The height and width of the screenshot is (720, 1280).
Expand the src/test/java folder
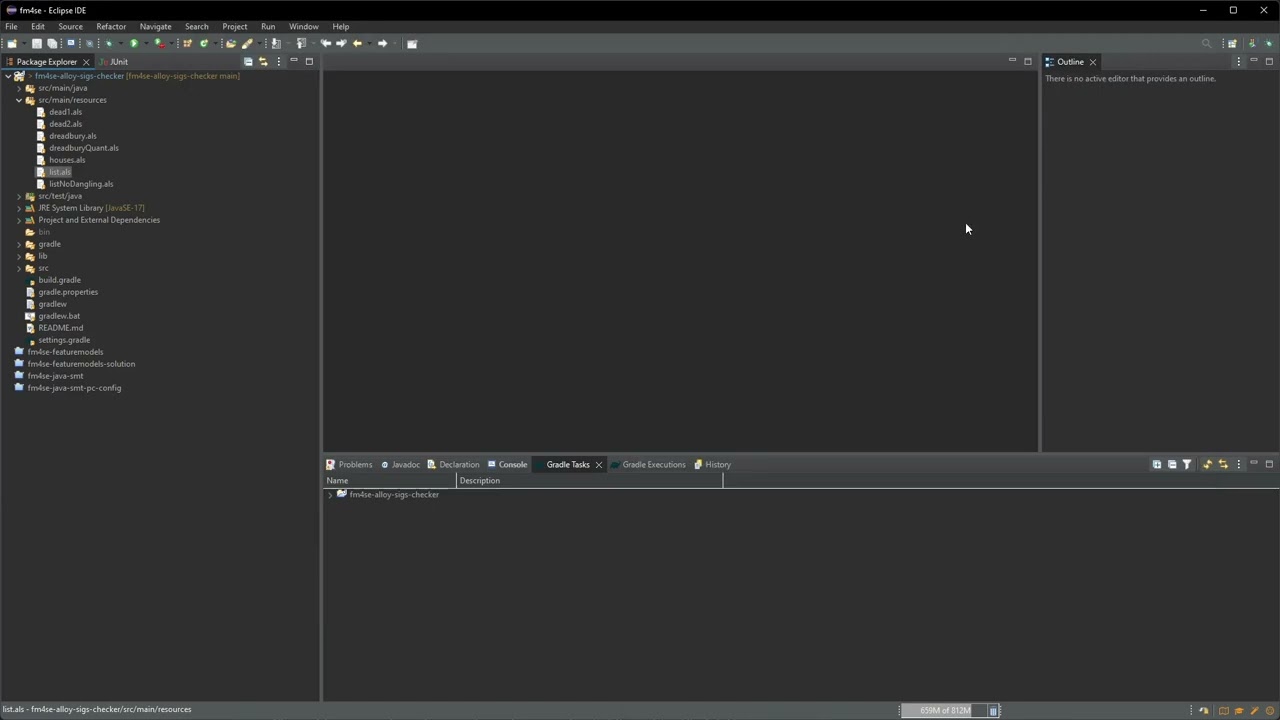pyautogui.click(x=19, y=196)
